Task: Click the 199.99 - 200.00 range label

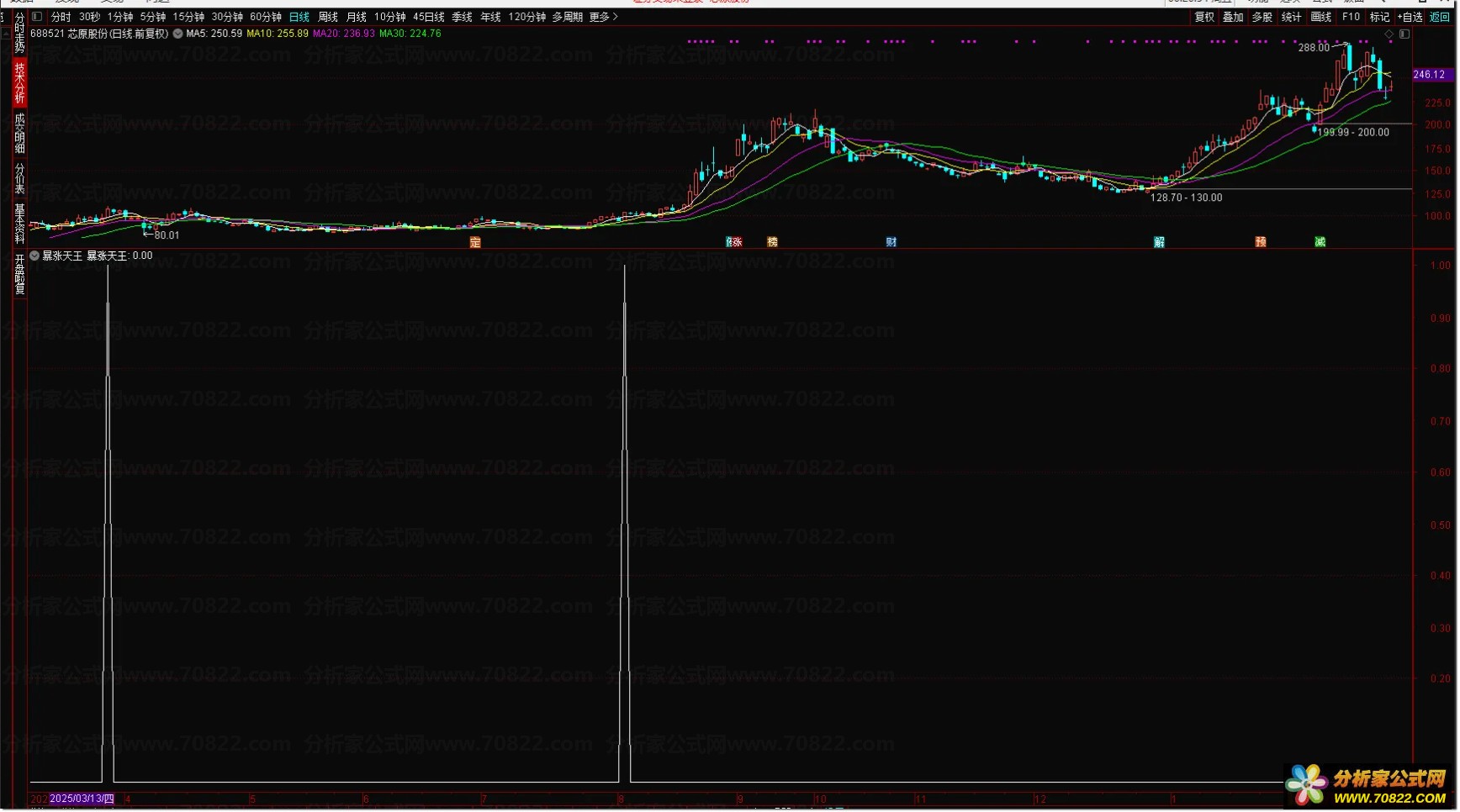Action: [x=1353, y=132]
